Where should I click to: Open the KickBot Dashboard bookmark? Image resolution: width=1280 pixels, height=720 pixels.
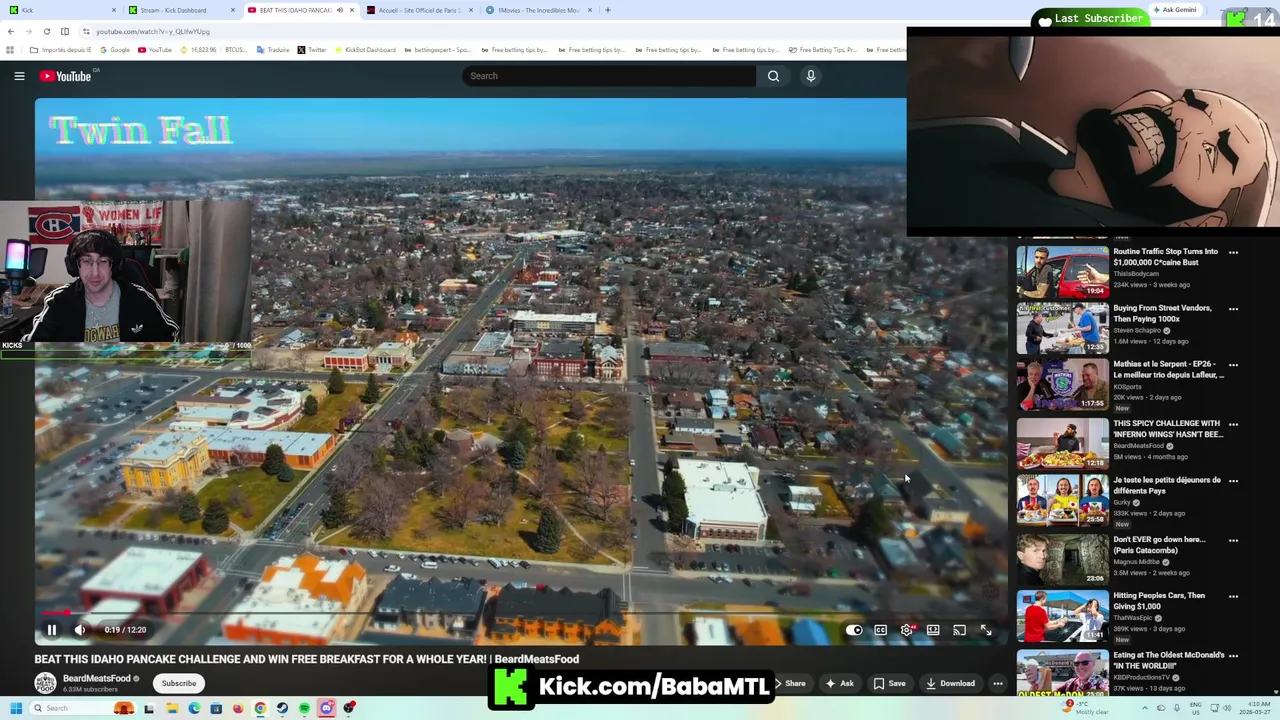coord(366,50)
